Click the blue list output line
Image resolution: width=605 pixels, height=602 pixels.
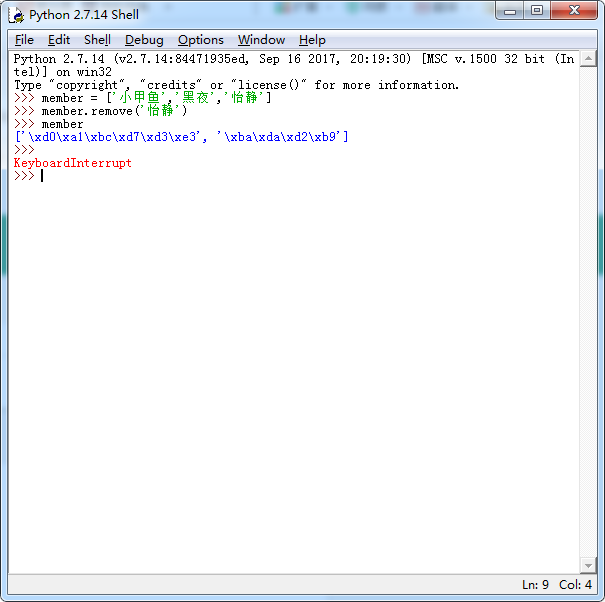[x=180, y=137]
